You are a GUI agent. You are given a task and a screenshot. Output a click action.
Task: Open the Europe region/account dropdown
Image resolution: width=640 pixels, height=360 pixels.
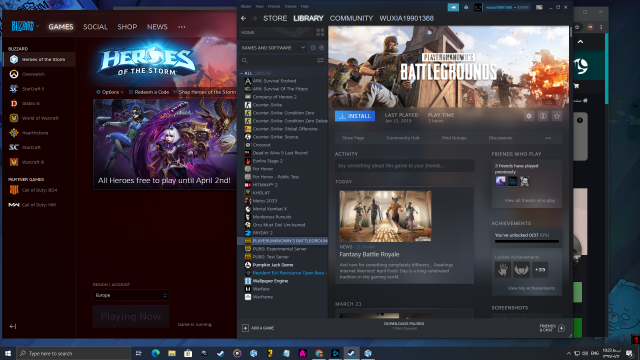[131, 295]
